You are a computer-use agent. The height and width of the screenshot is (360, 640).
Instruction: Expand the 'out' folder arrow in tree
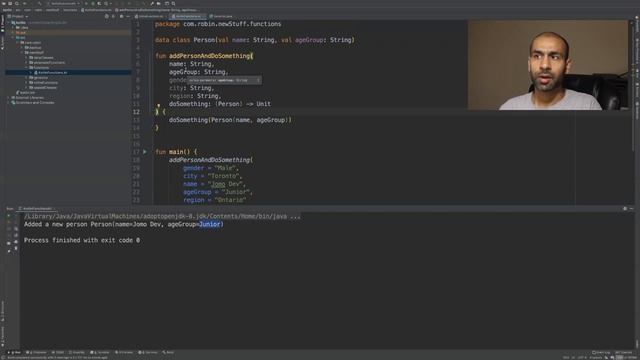[13, 33]
